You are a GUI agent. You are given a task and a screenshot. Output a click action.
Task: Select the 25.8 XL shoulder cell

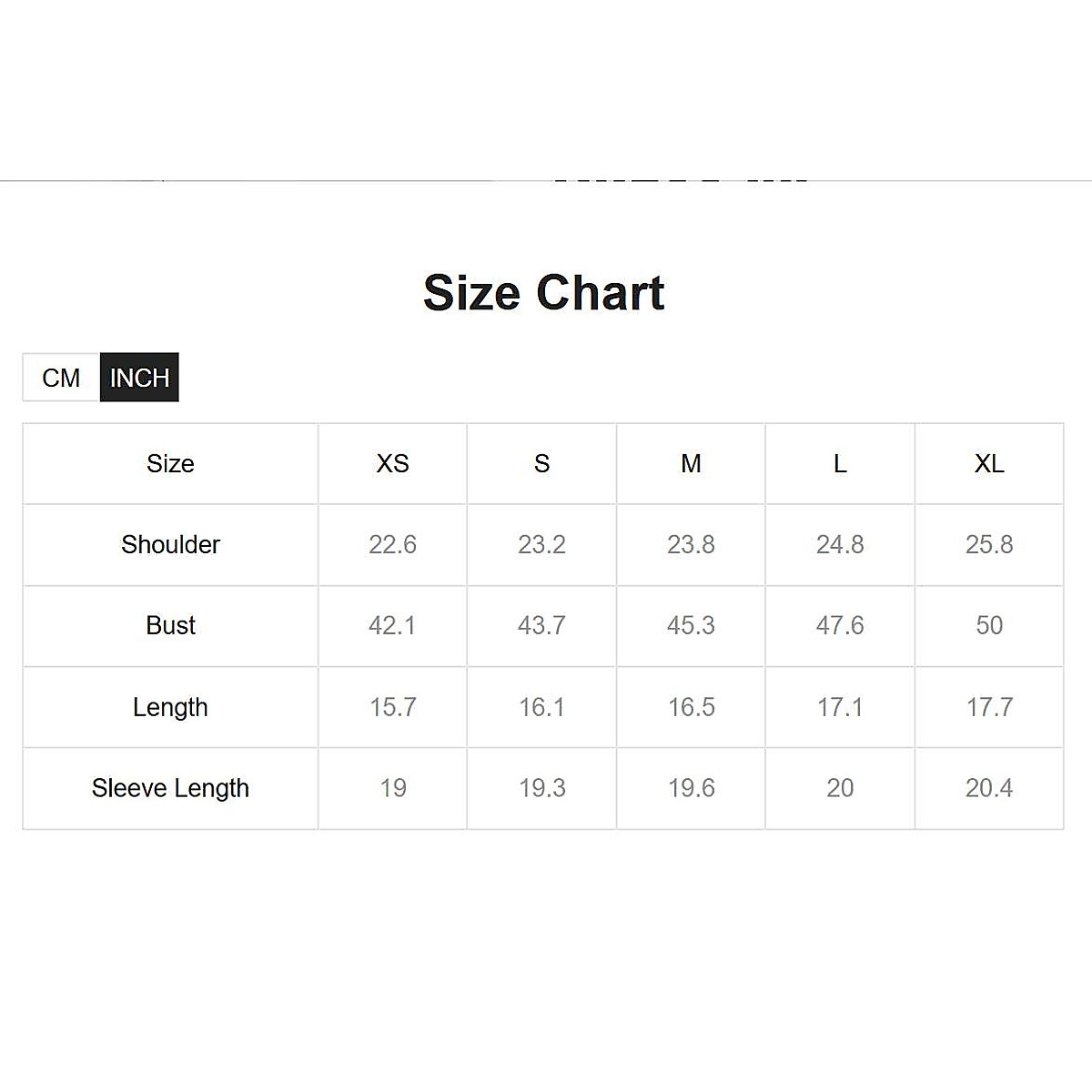click(x=989, y=545)
